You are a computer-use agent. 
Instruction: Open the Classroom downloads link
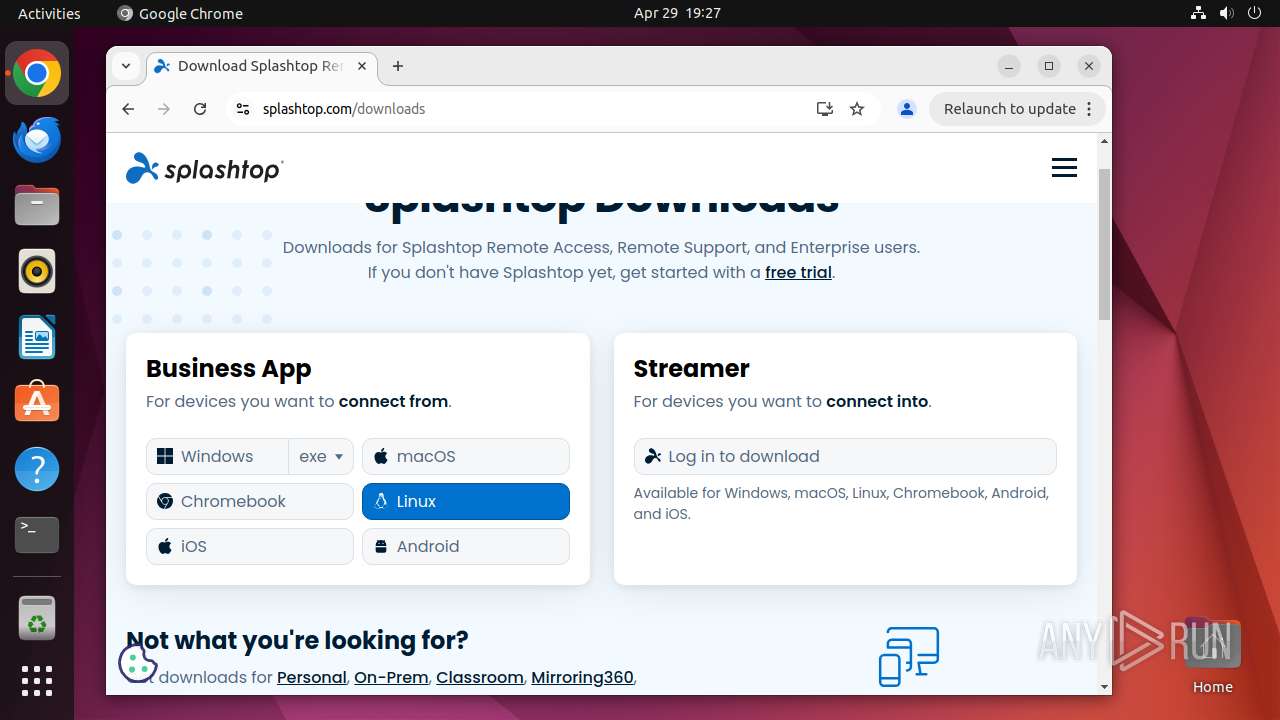pyautogui.click(x=479, y=677)
